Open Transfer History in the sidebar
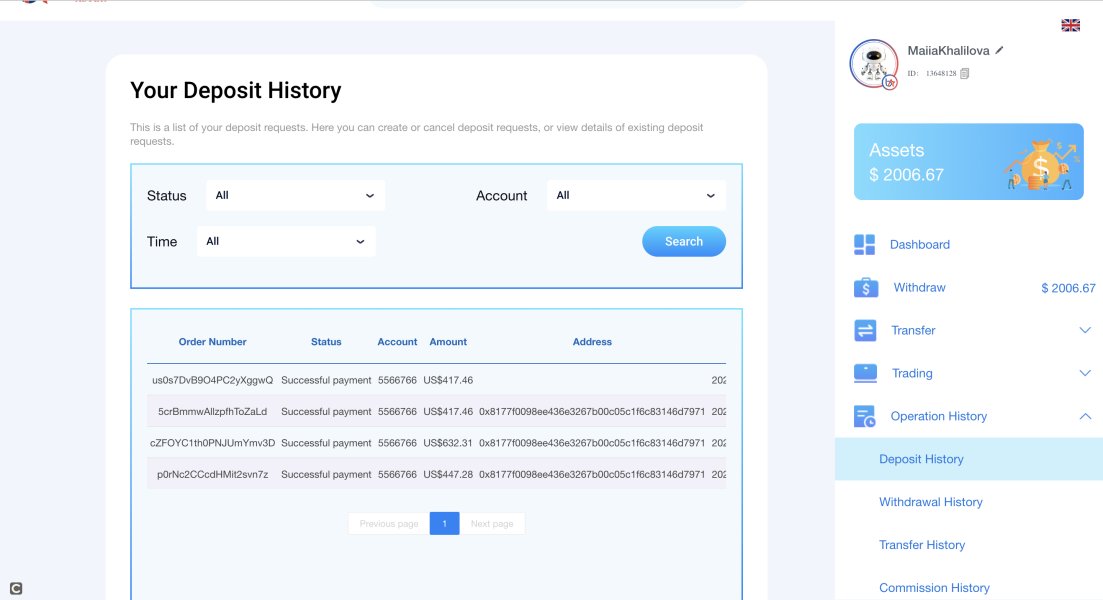This screenshot has height=600, width=1103. (922, 544)
